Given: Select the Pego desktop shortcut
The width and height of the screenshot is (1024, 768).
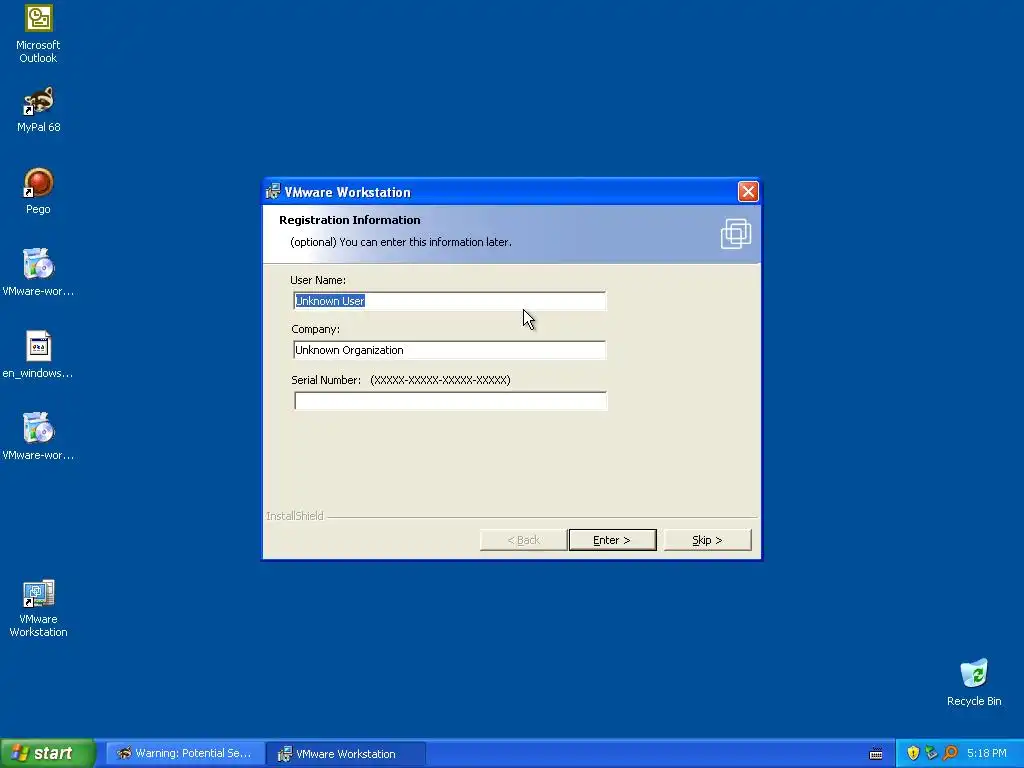Looking at the screenshot, I should coord(38,191).
